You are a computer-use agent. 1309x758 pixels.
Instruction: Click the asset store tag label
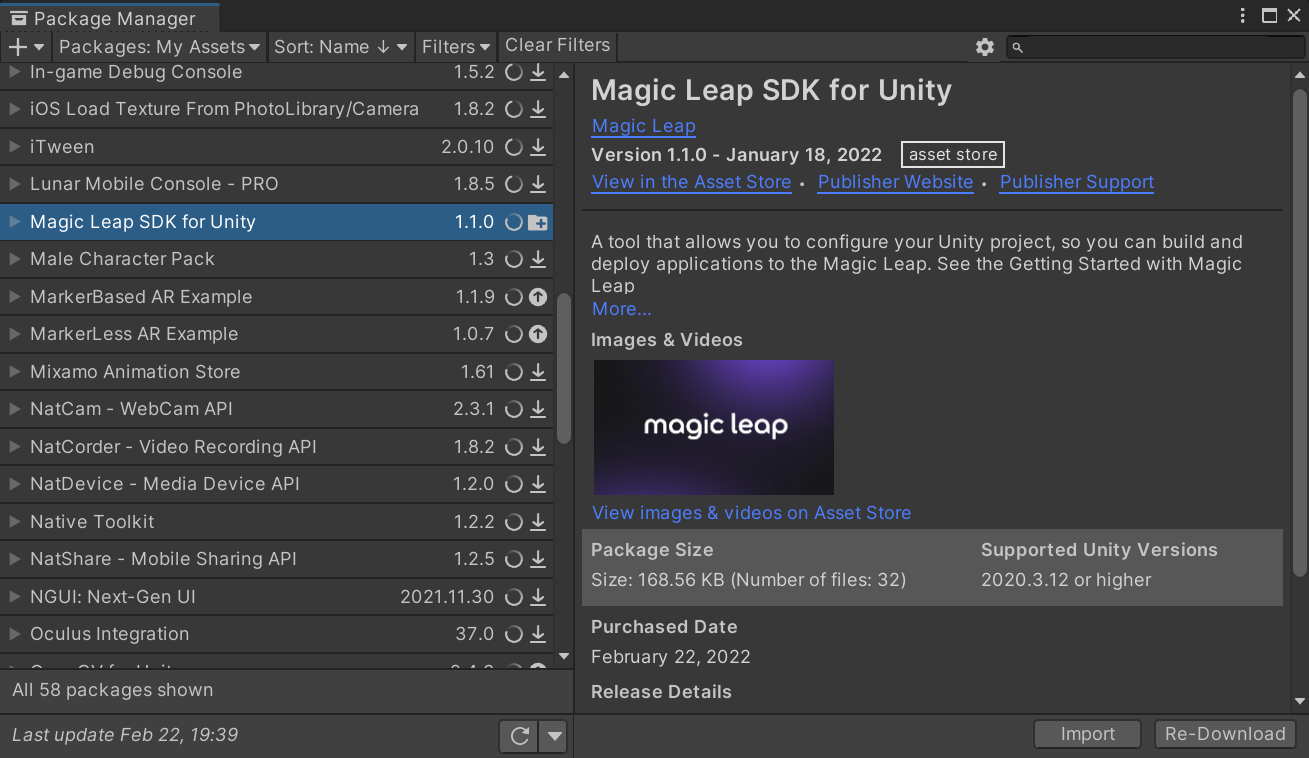(953, 155)
